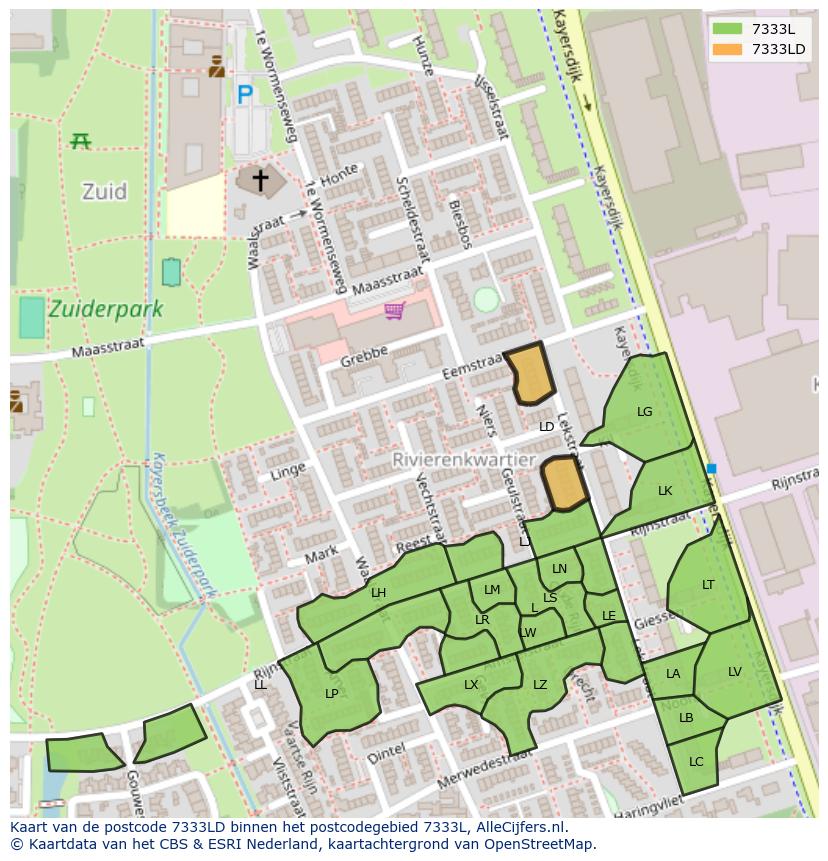The image size is (828, 861).
Task: Click the blue parking P icon
Action: (x=245, y=95)
